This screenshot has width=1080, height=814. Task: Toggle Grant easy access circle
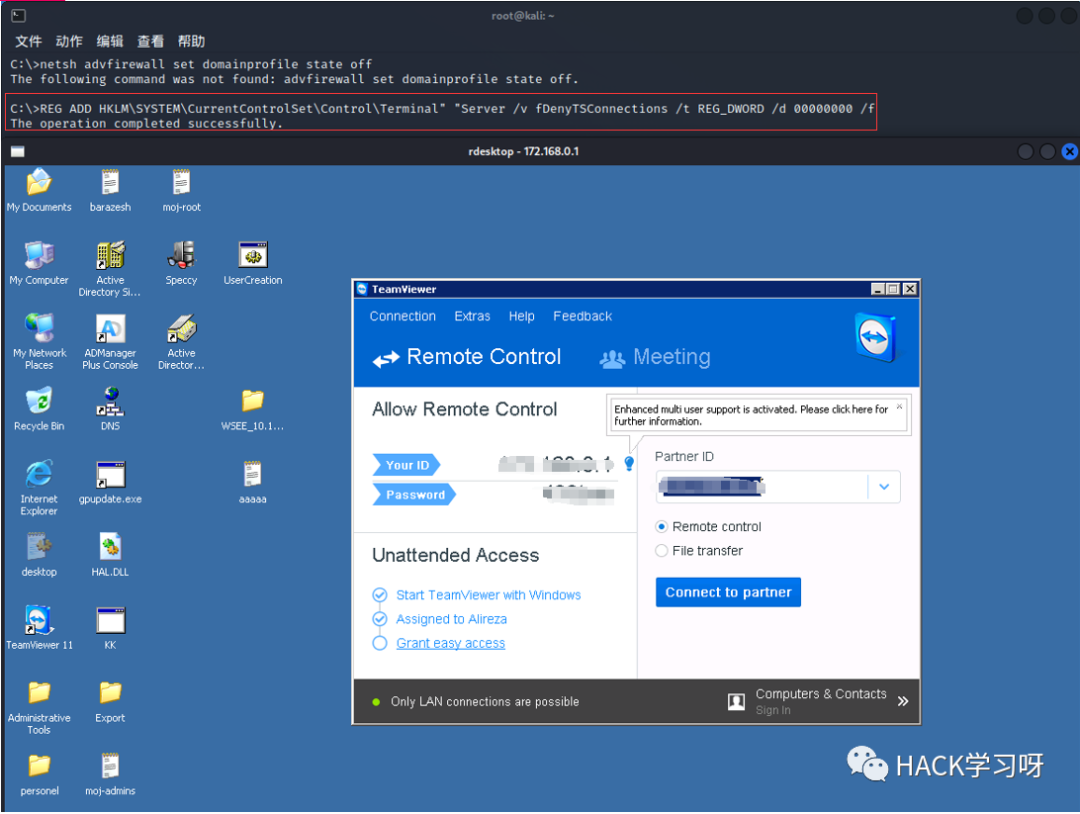pyautogui.click(x=380, y=643)
